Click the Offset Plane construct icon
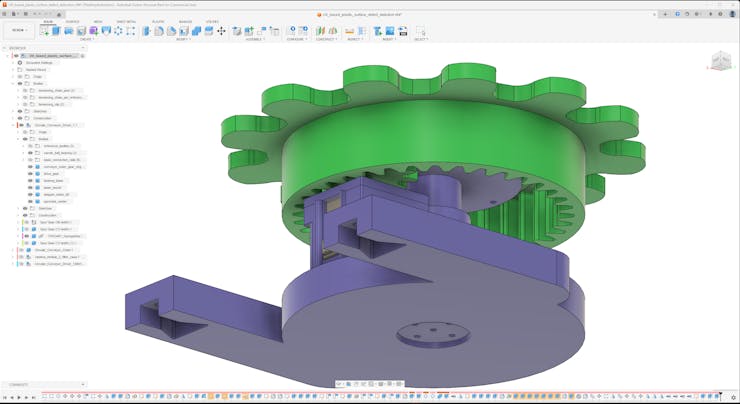This screenshot has height=404, width=740. pos(320,31)
